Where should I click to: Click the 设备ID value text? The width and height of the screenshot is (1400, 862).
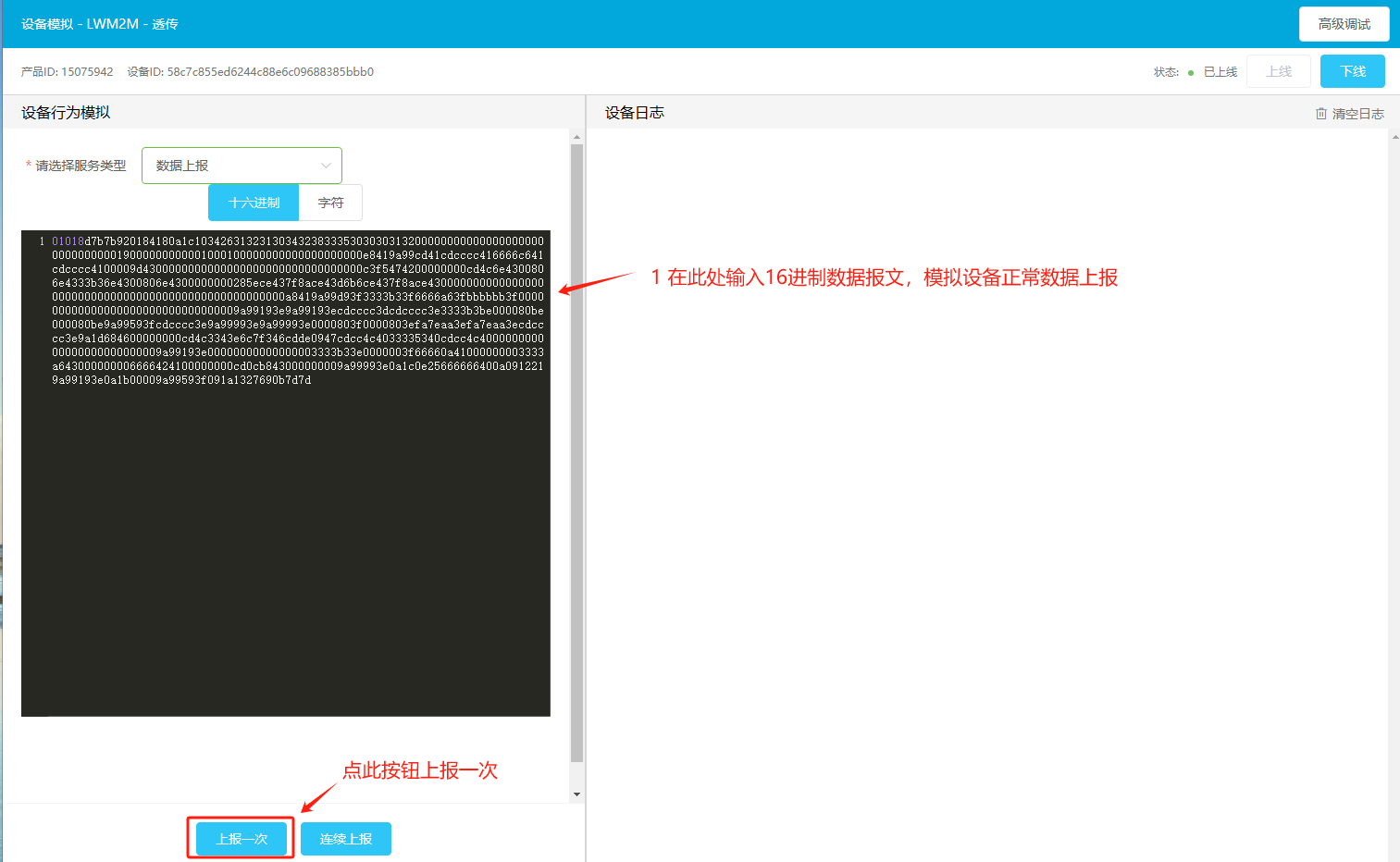click(x=269, y=72)
